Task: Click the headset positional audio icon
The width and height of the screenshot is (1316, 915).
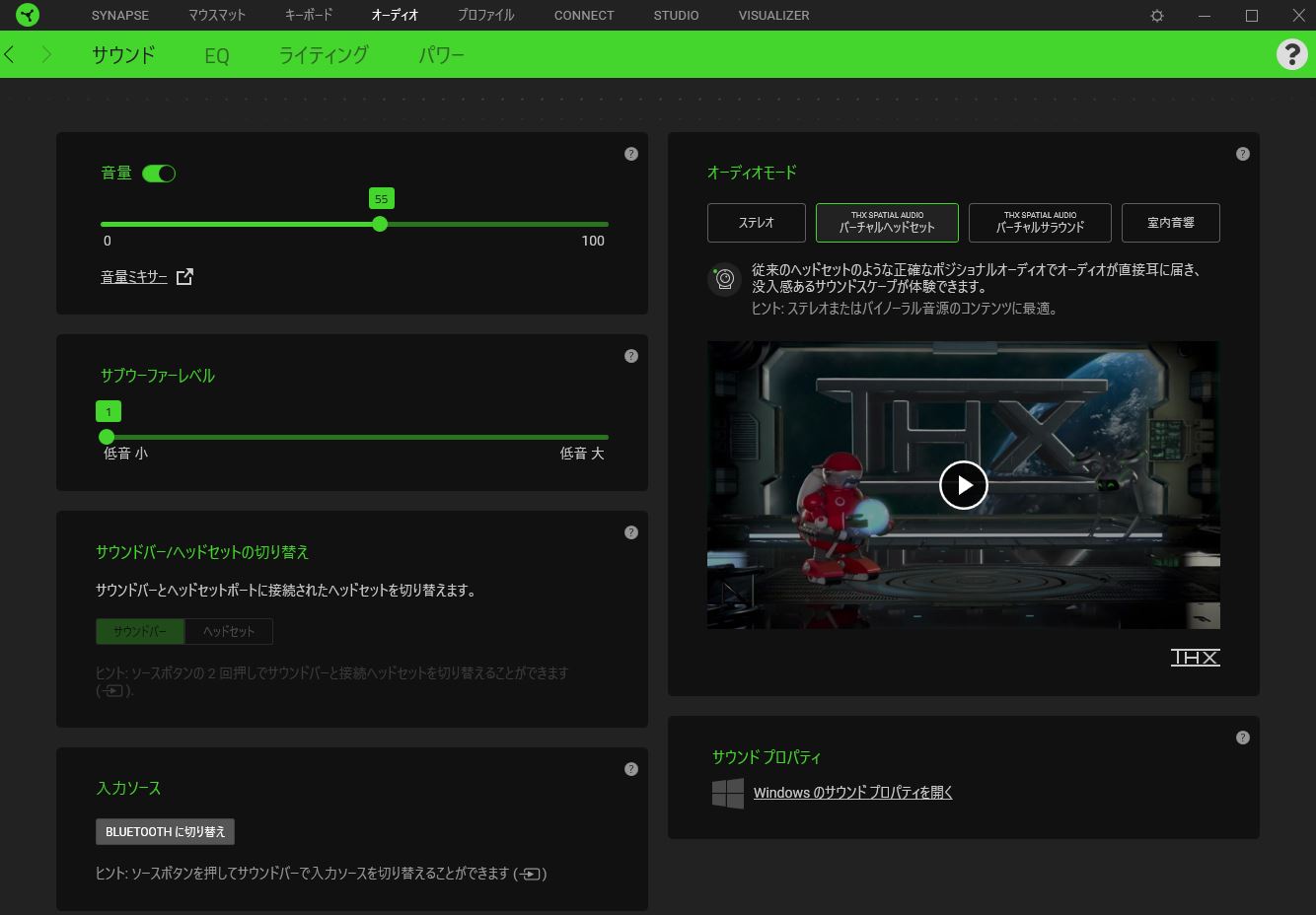Action: click(x=724, y=279)
